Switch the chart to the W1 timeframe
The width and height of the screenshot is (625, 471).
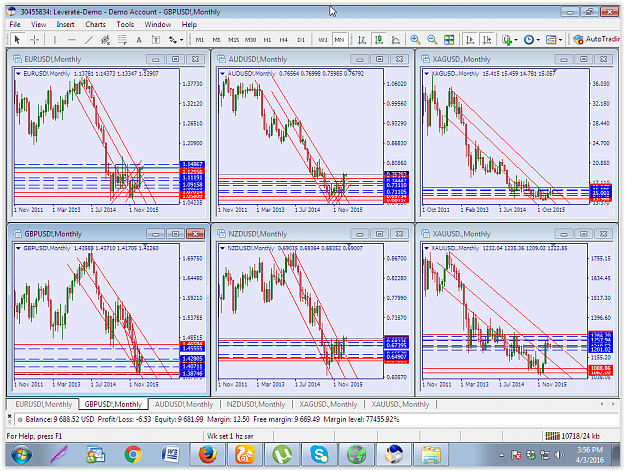click(x=322, y=39)
